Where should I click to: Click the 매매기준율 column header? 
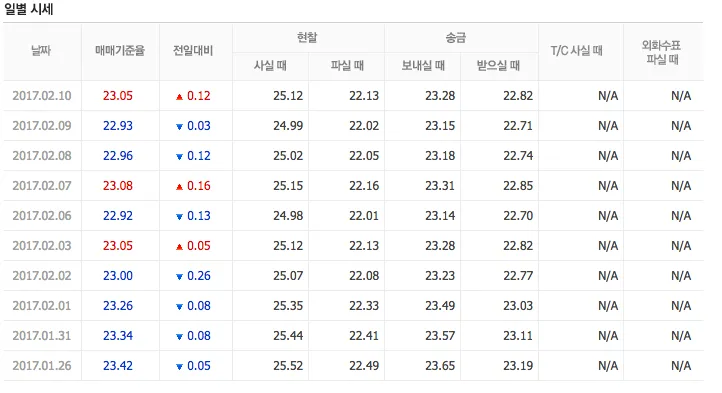tap(120, 51)
